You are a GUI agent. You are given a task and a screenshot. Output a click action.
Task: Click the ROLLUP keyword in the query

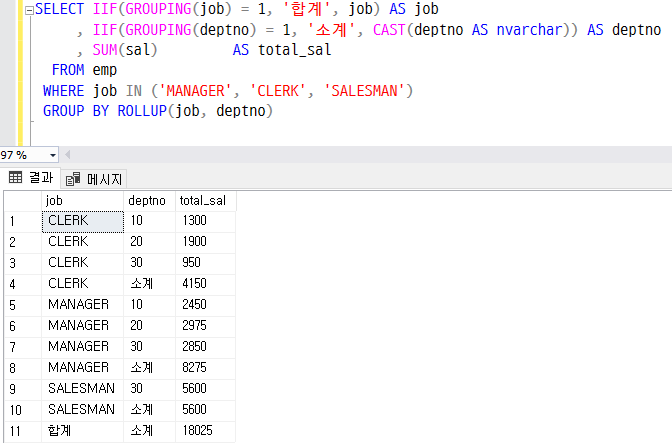142,111
